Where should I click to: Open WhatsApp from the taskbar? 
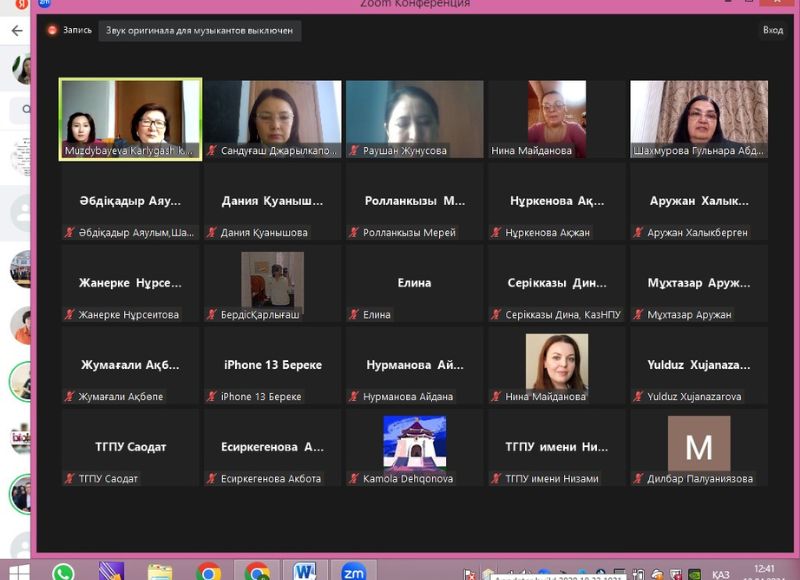pyautogui.click(x=63, y=572)
